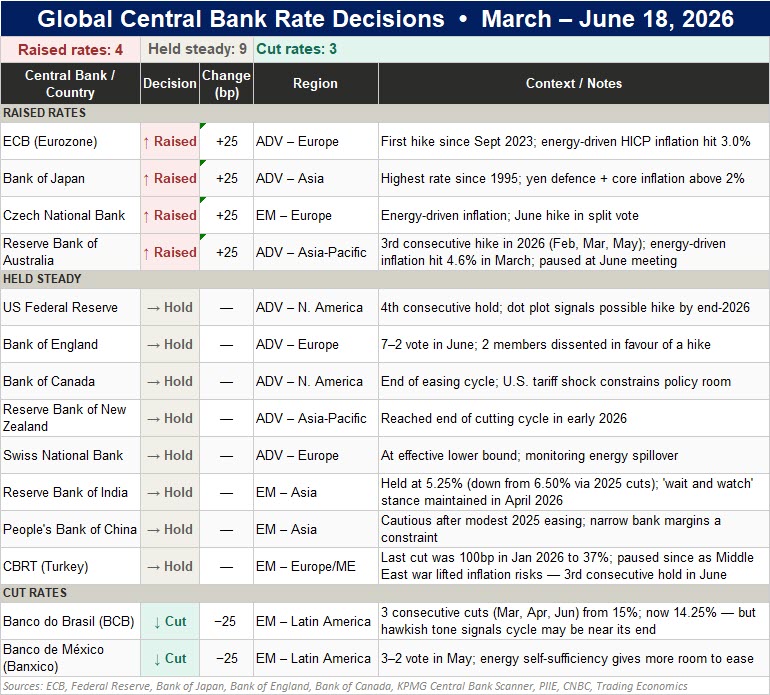Select the Hold arrow cell for US Federal Reserve
The image size is (770, 695).
point(170,307)
